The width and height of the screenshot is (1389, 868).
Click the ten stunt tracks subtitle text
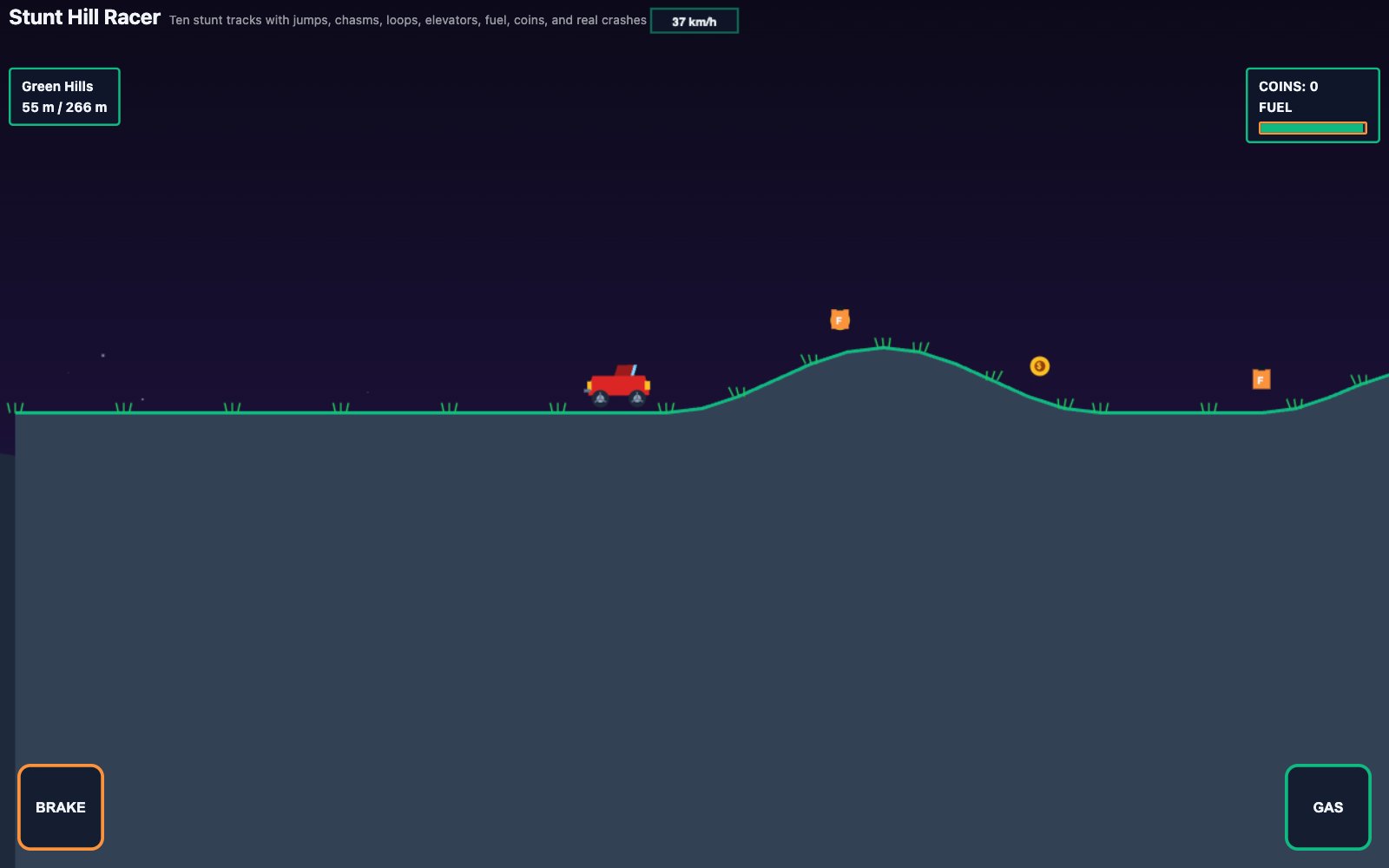[x=408, y=20]
